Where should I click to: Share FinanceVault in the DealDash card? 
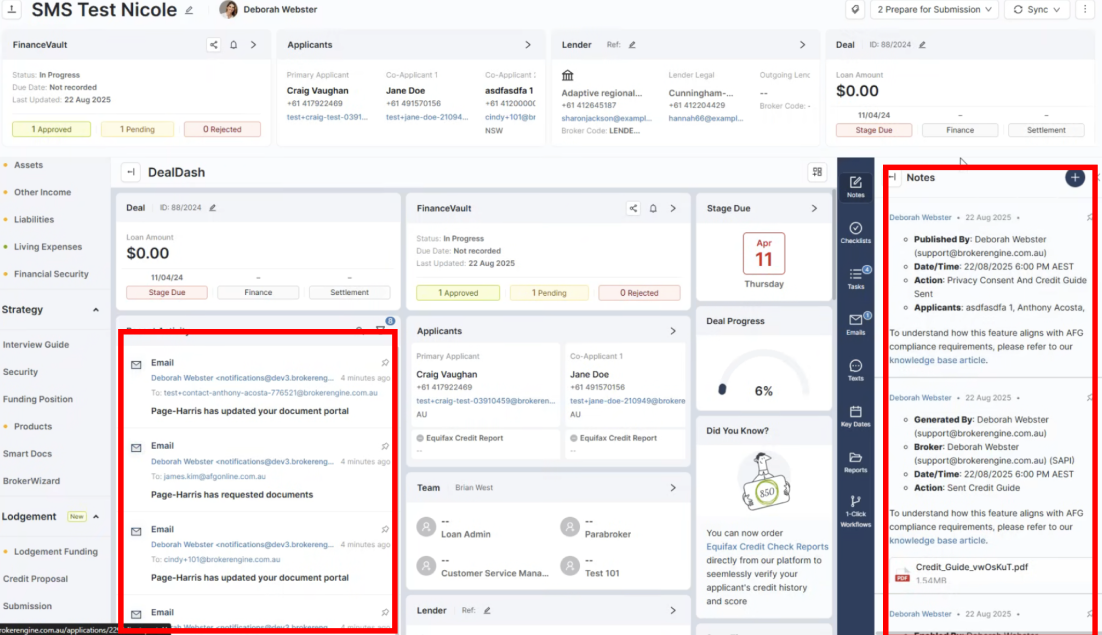tap(633, 209)
